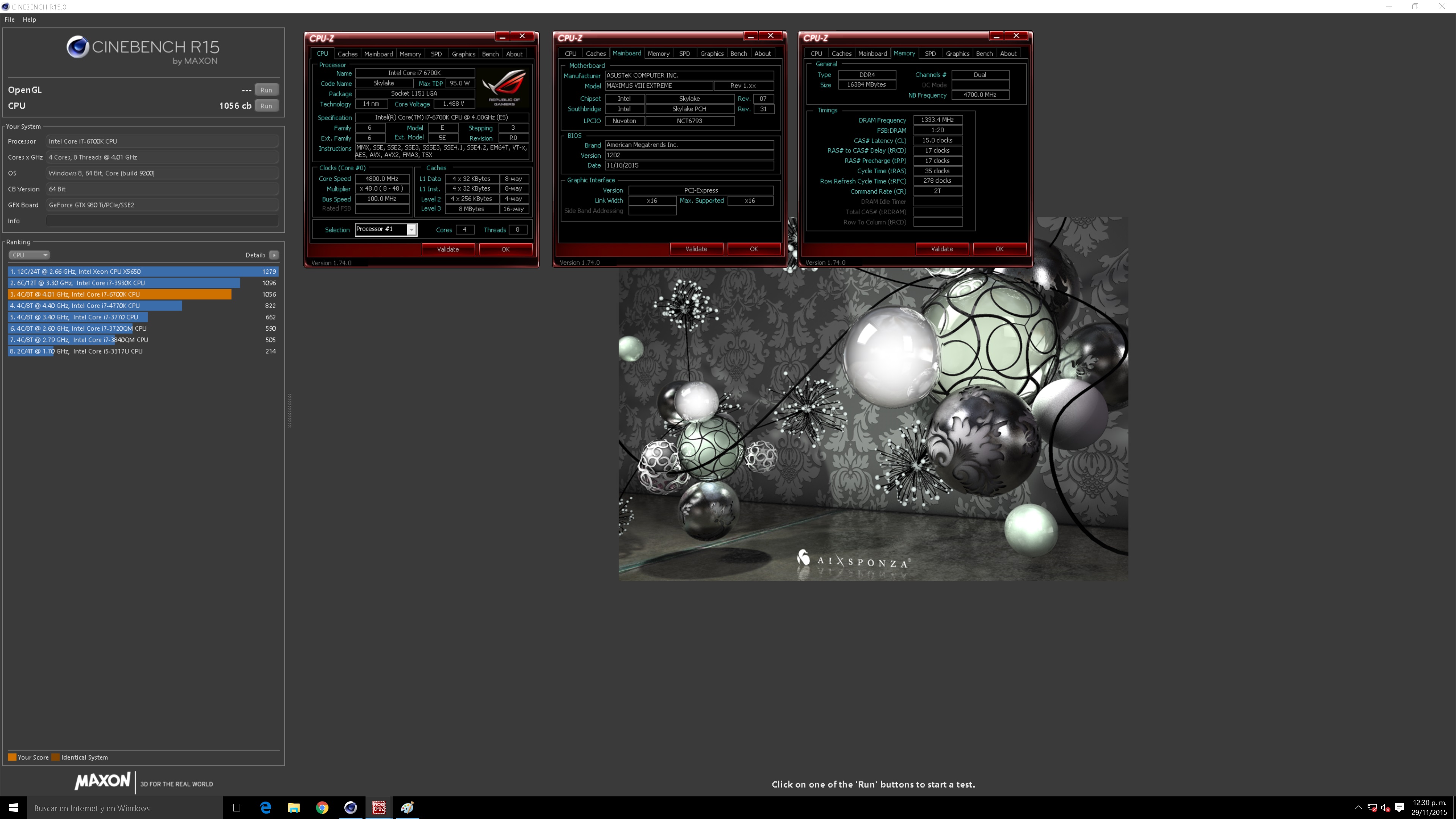Switch to CPU-Z via taskbar icon
1456x819 pixels.
click(x=379, y=808)
